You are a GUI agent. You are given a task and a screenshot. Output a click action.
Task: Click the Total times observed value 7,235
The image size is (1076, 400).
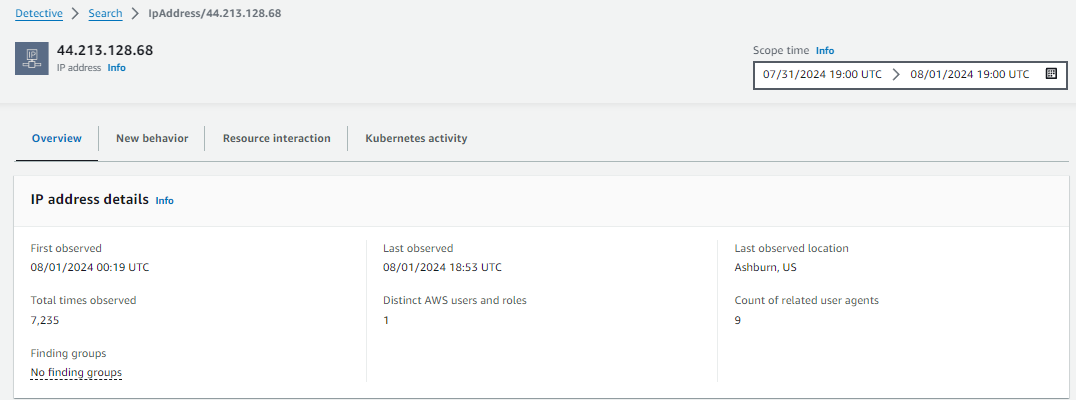click(x=44, y=320)
